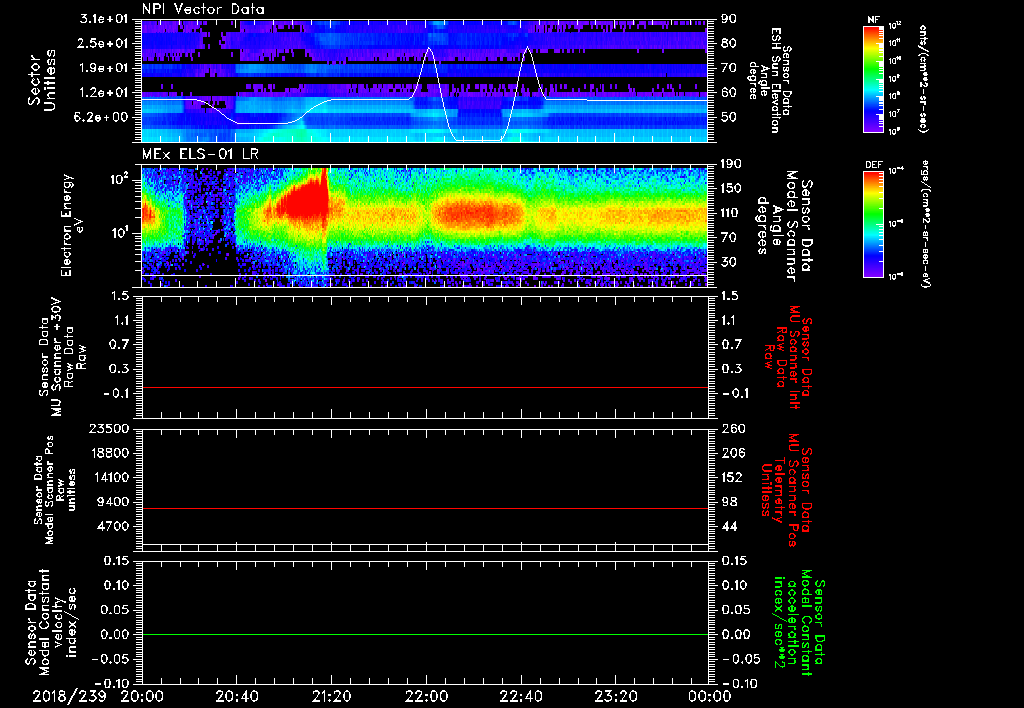Click the 20:40 time axis label
This screenshot has width=1024, height=708.
(236, 696)
